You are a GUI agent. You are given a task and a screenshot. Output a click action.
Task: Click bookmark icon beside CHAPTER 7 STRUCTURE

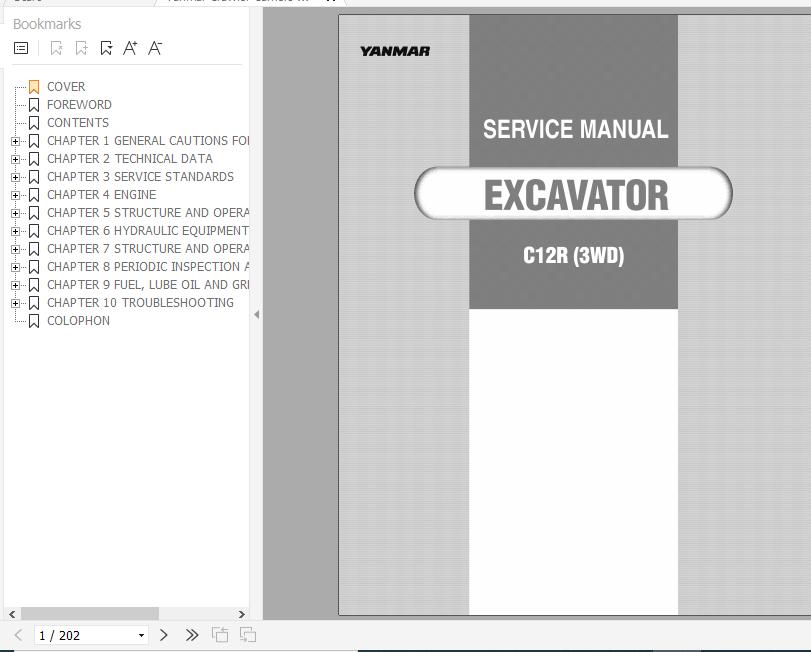[x=34, y=249]
